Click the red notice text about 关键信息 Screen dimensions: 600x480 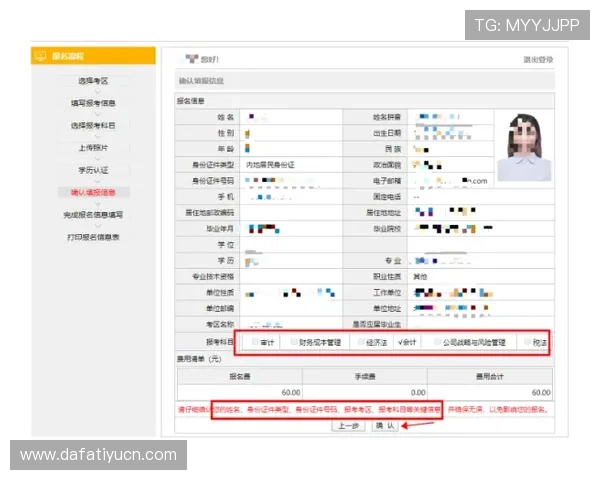363,410
